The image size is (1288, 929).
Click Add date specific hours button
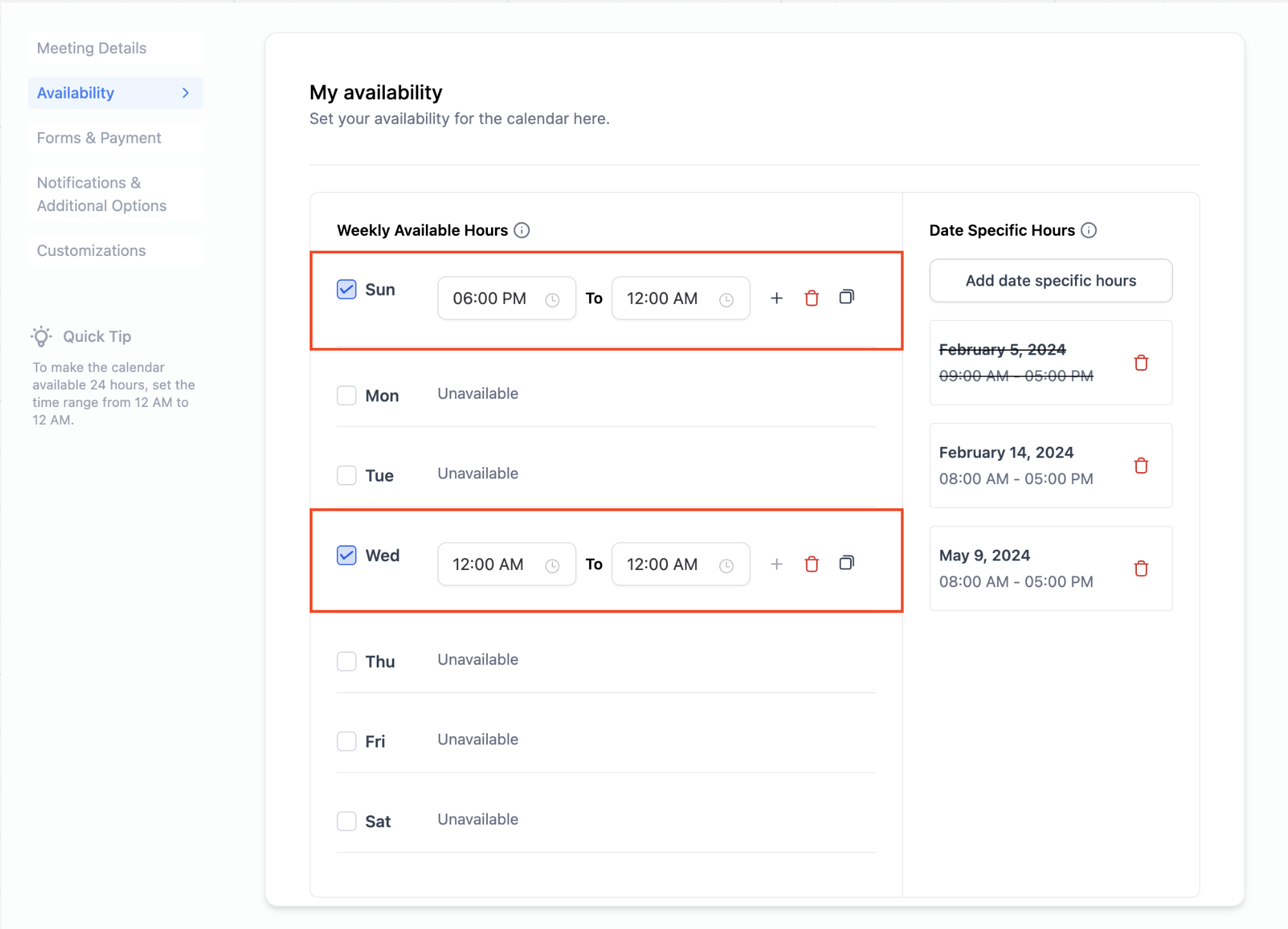pyautogui.click(x=1050, y=281)
